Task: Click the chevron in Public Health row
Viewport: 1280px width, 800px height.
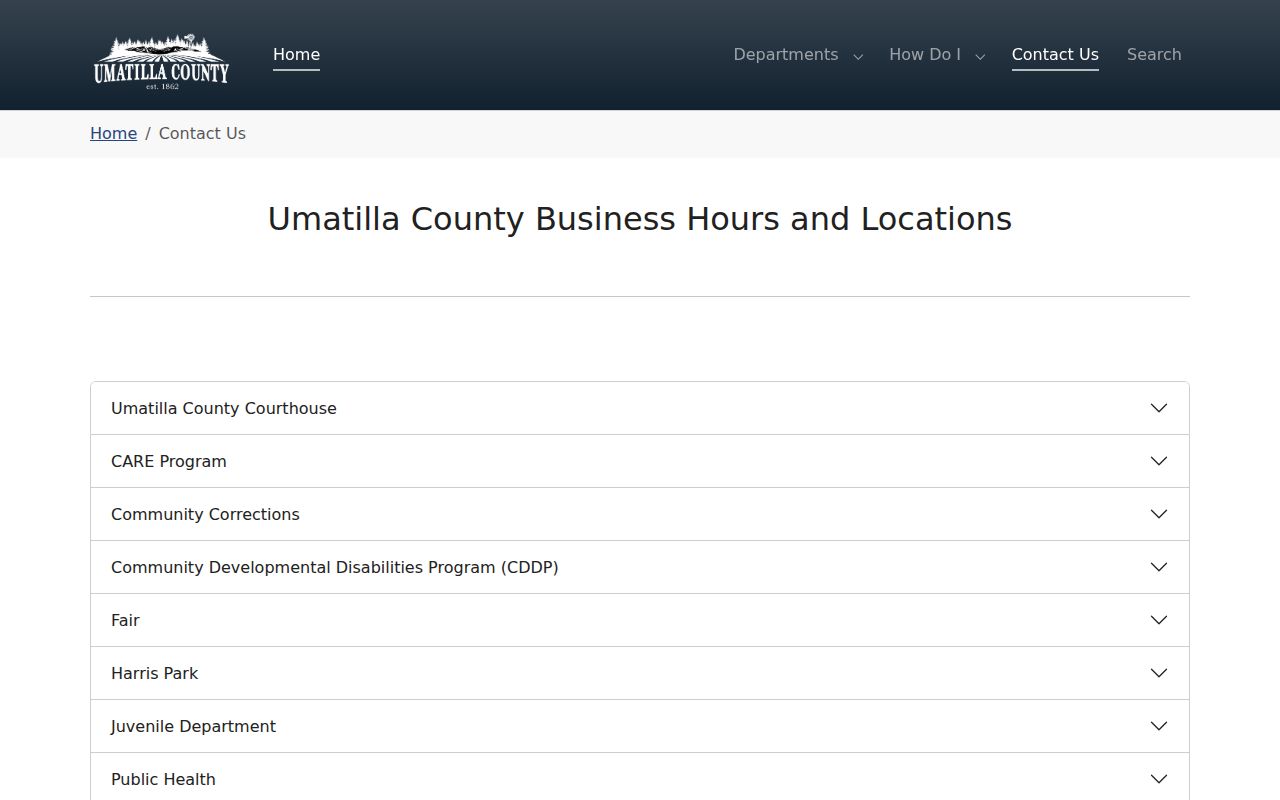Action: (x=1159, y=779)
